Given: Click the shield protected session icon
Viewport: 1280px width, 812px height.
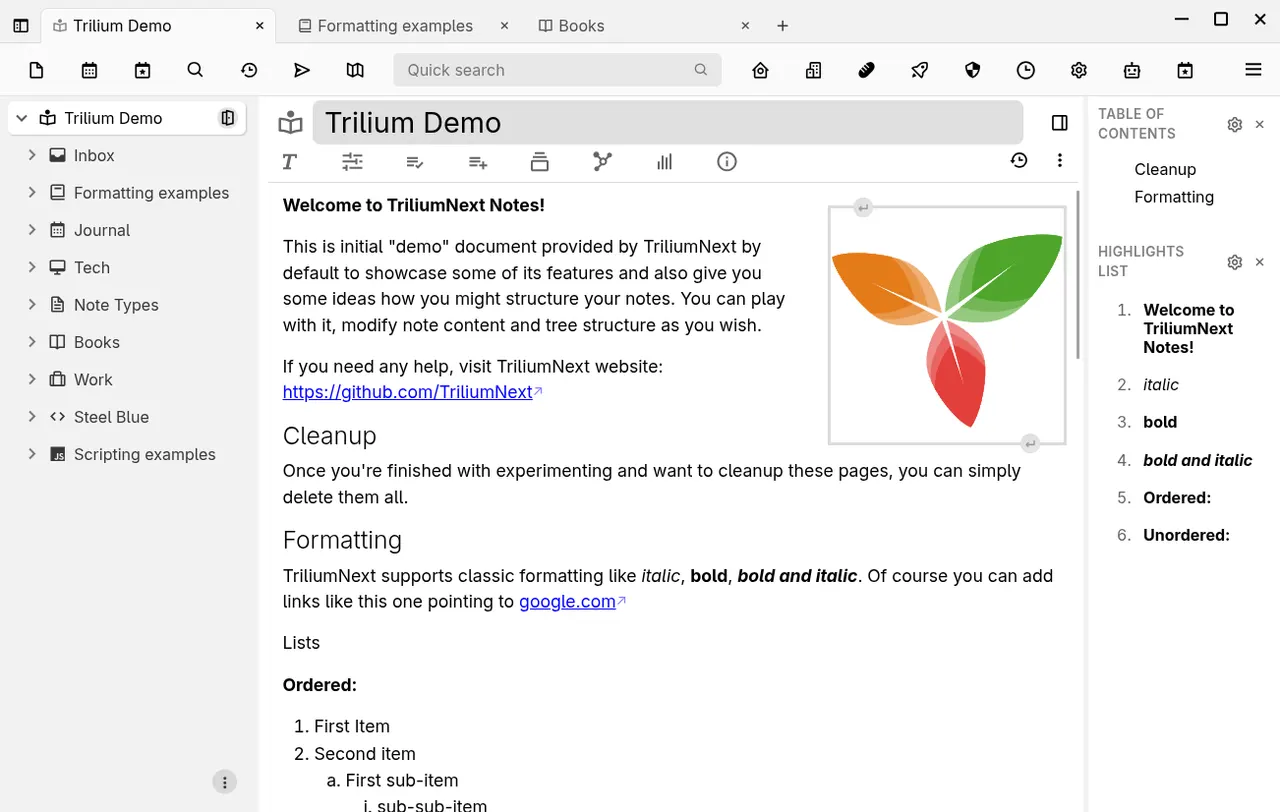Looking at the screenshot, I should point(973,70).
